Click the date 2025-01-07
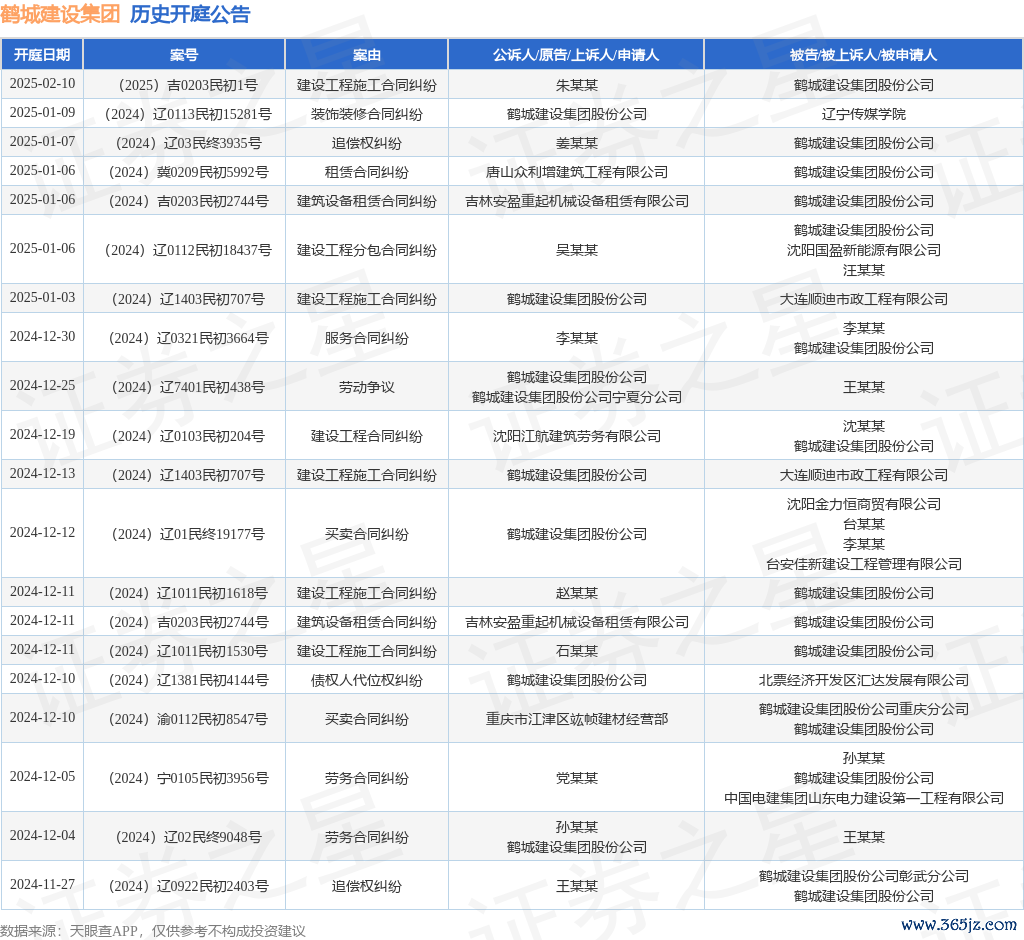 pos(42,141)
